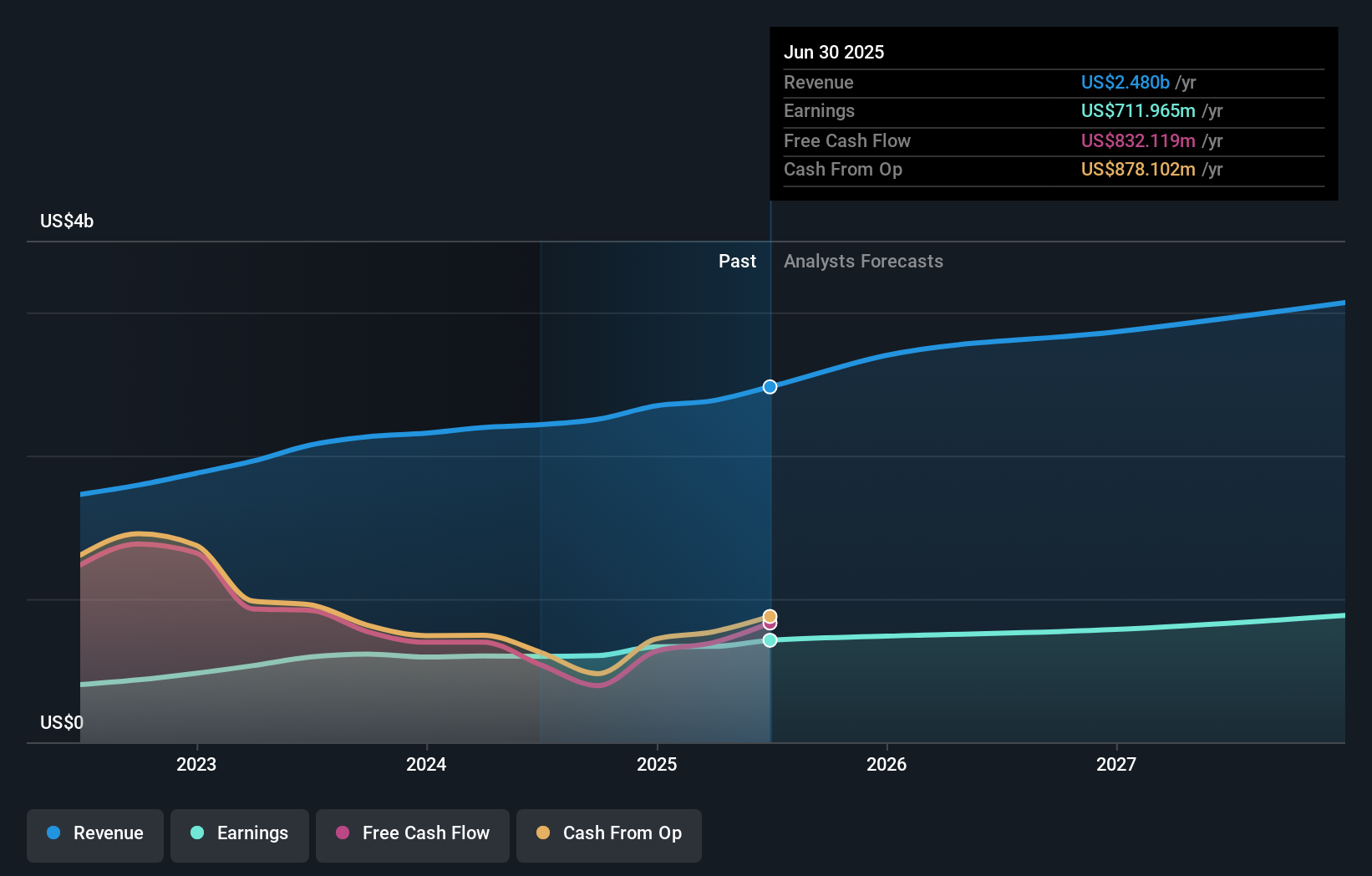This screenshot has height=876, width=1372.
Task: Click the Cash From Op legend button
Action: pos(608,833)
